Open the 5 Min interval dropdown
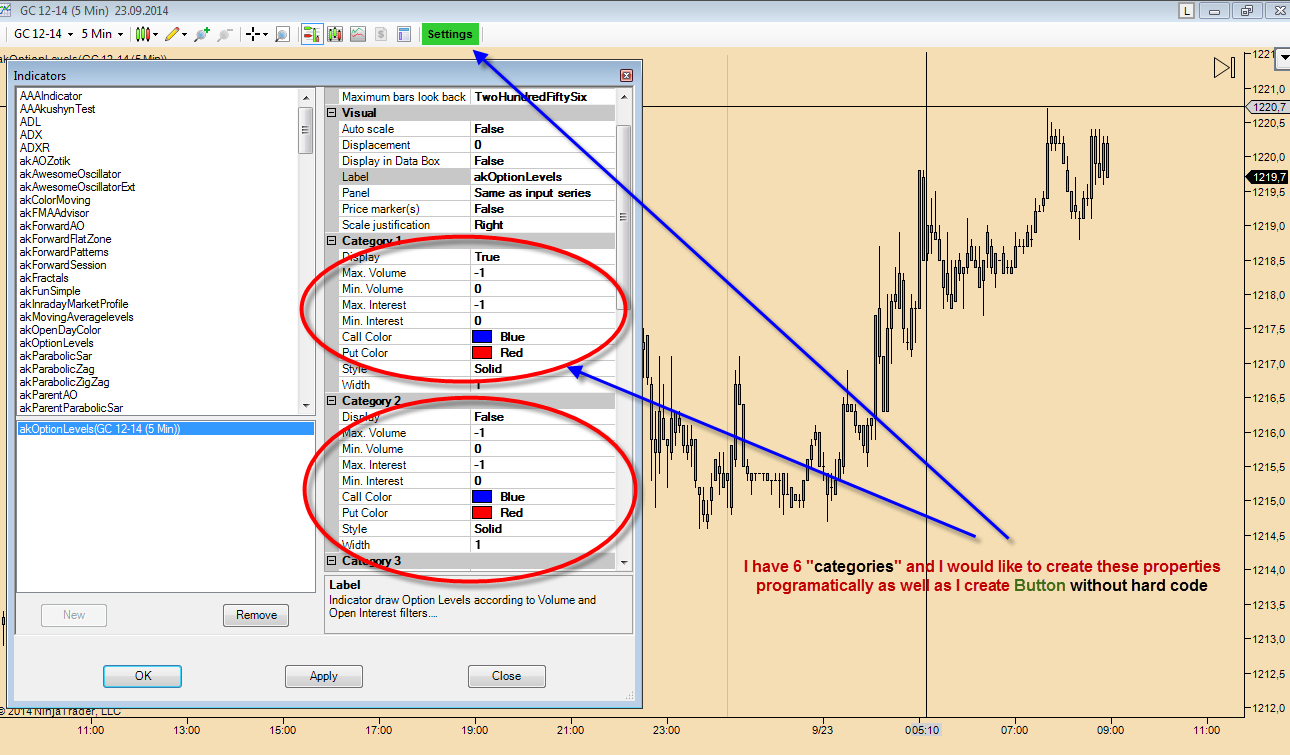Viewport: 1290px width, 755px height. (x=103, y=34)
